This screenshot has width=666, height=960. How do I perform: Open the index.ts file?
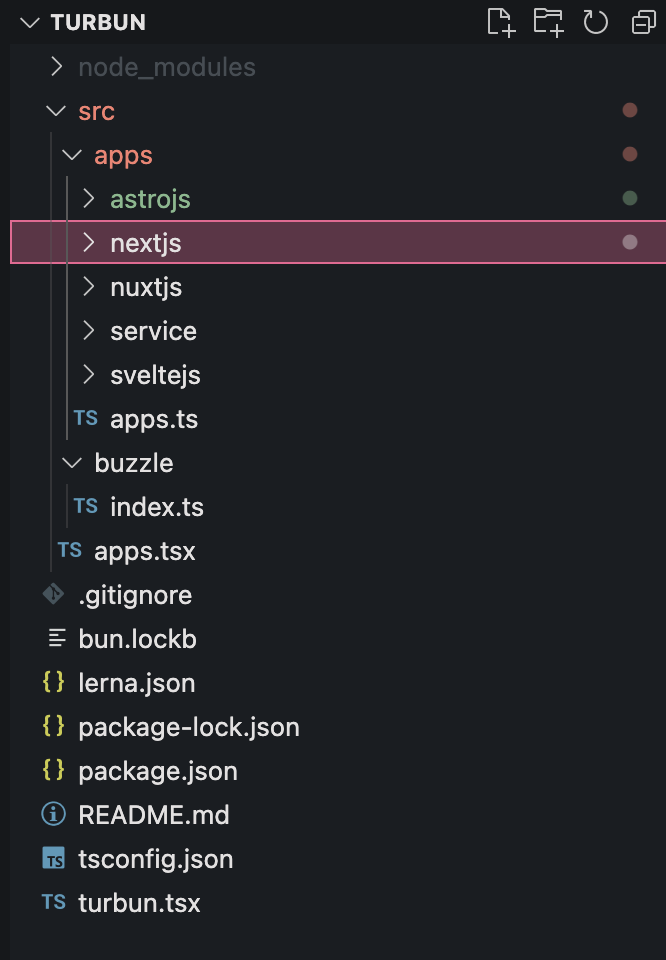pyautogui.click(x=157, y=508)
